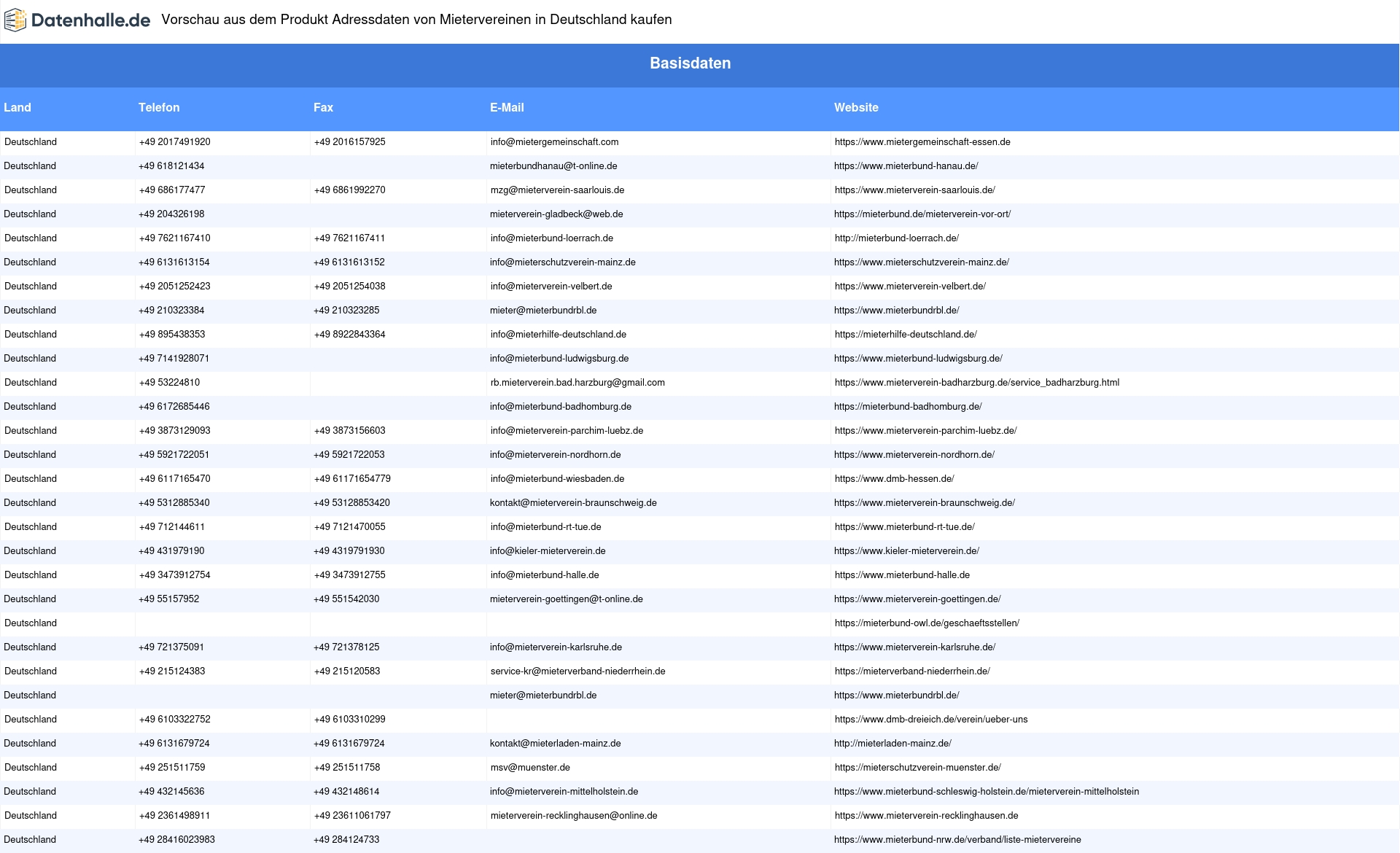Click the Datenhalle.de brand name
Image resolution: width=1400 pixels, height=853 pixels.
pos(90,20)
